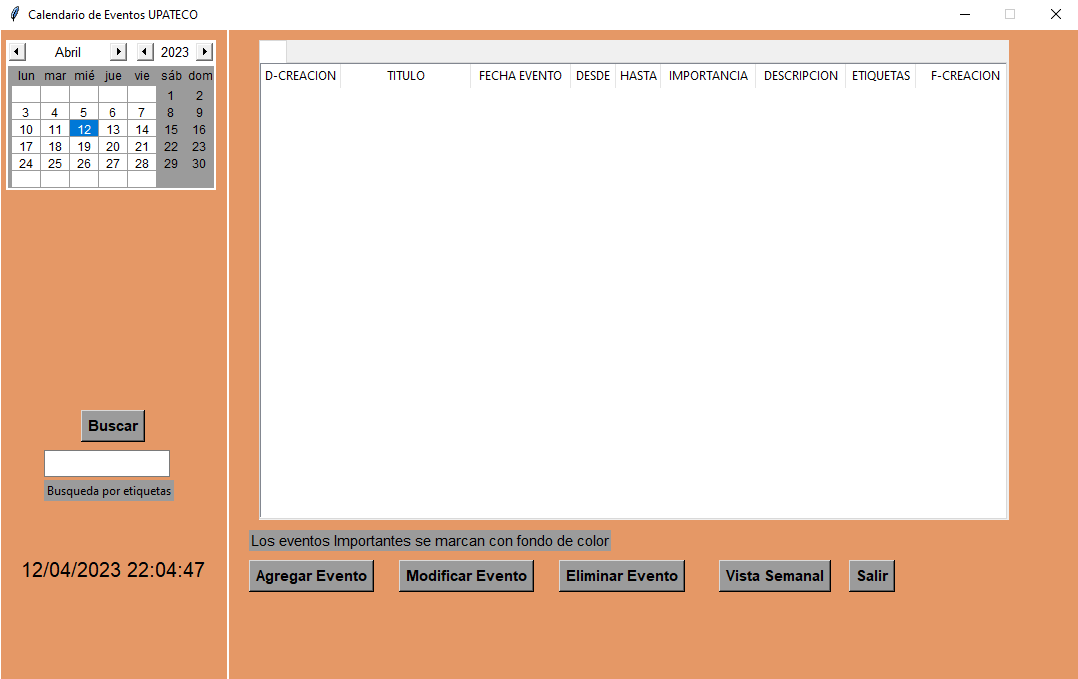Viewport: 1078px width, 679px height.
Task: Click the Salir button
Action: (x=871, y=575)
